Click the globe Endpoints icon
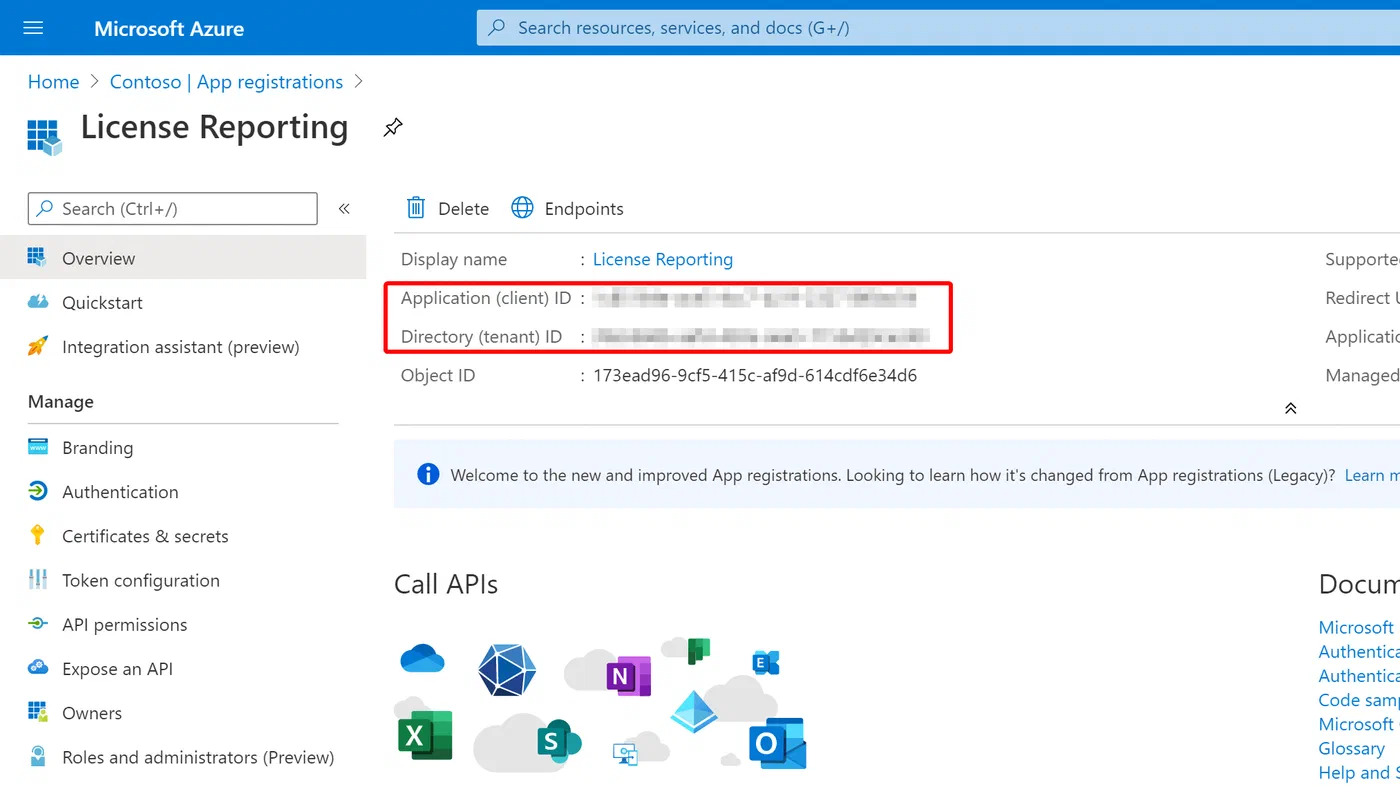Screen dimensions: 1400x787 522,208
